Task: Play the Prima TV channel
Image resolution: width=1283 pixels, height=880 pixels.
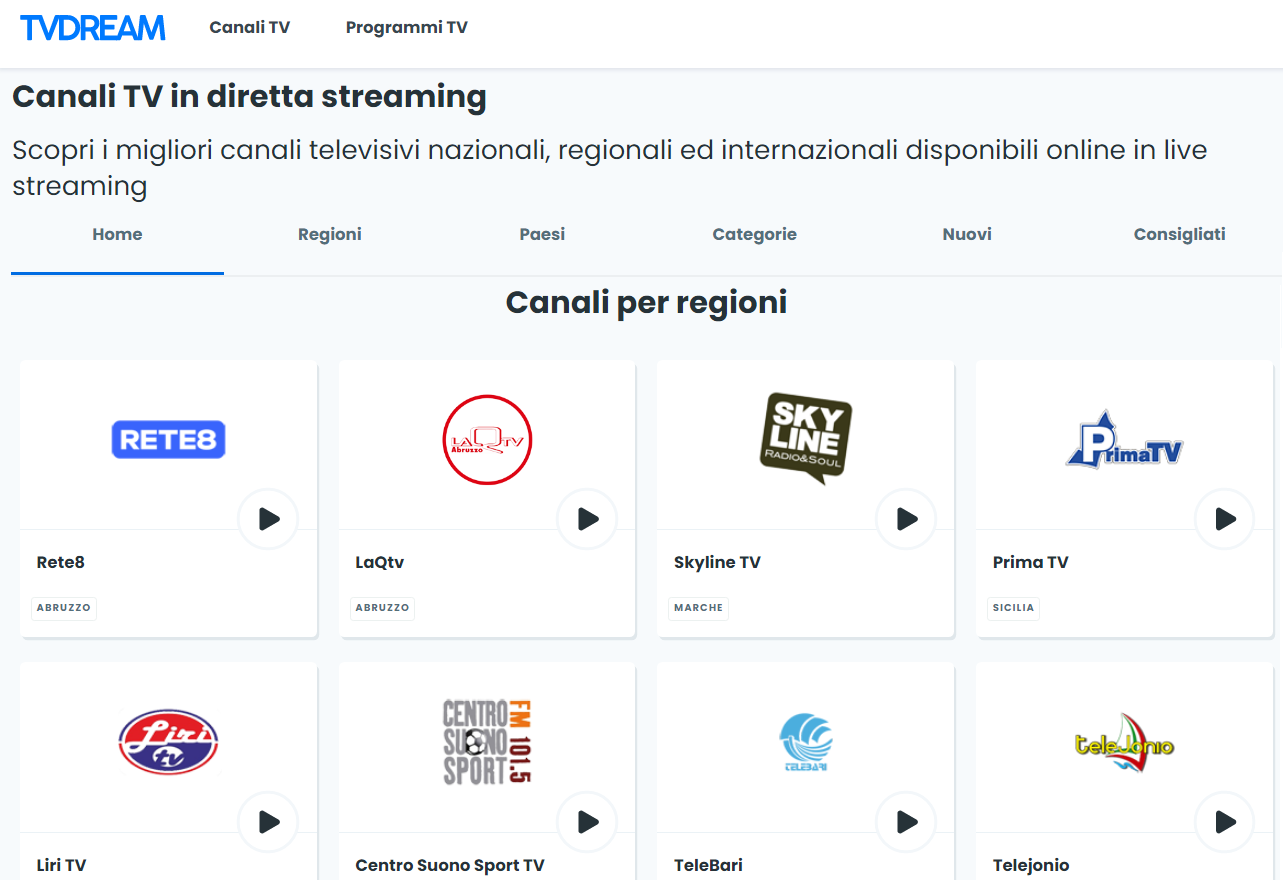Action: tap(1224, 519)
